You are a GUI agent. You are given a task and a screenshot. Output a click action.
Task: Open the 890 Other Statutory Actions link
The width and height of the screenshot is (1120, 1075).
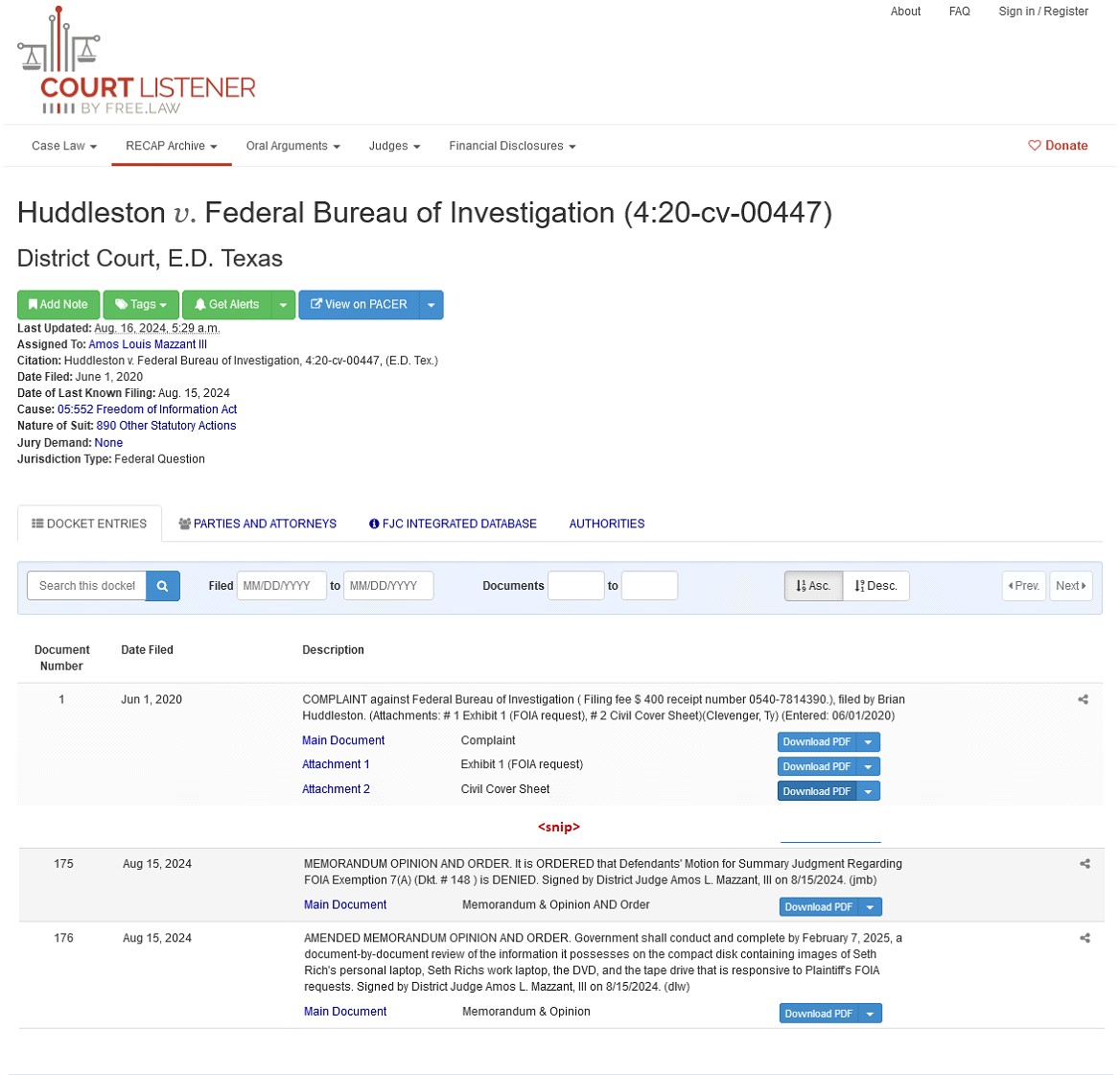167,426
